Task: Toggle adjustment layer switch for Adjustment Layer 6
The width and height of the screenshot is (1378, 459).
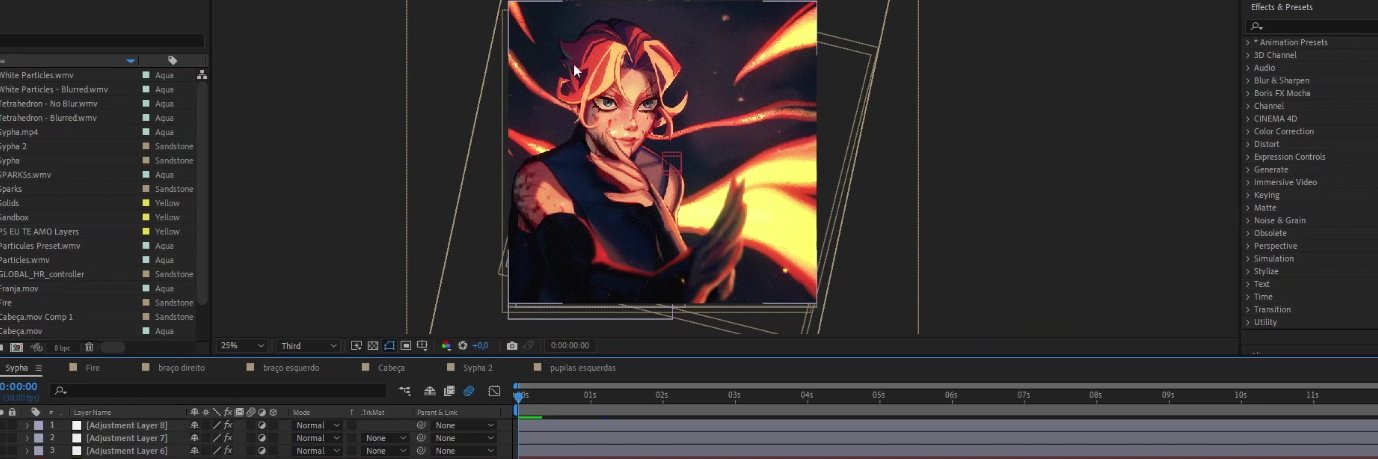Action: click(x=262, y=451)
